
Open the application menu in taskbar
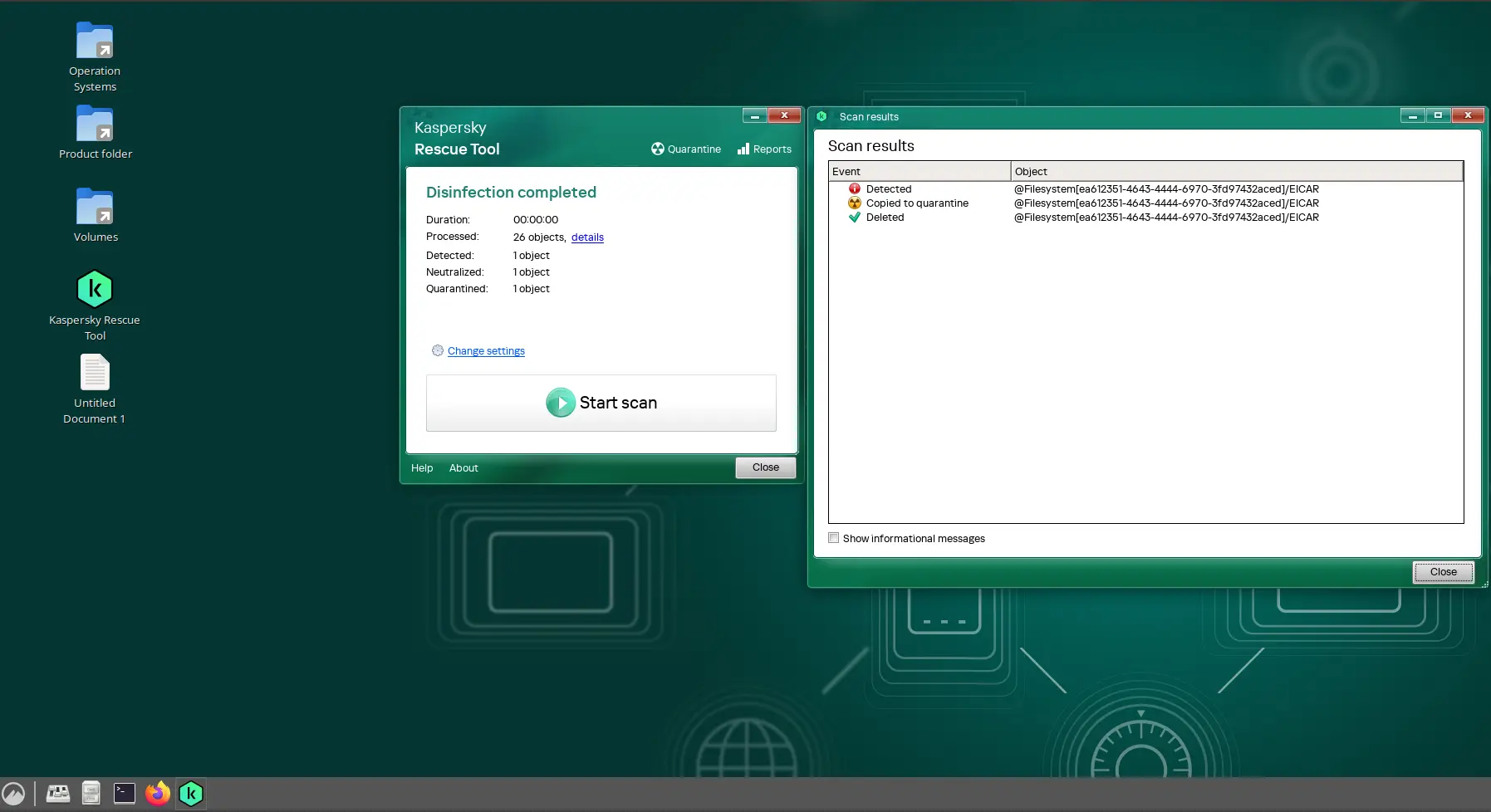(x=14, y=794)
